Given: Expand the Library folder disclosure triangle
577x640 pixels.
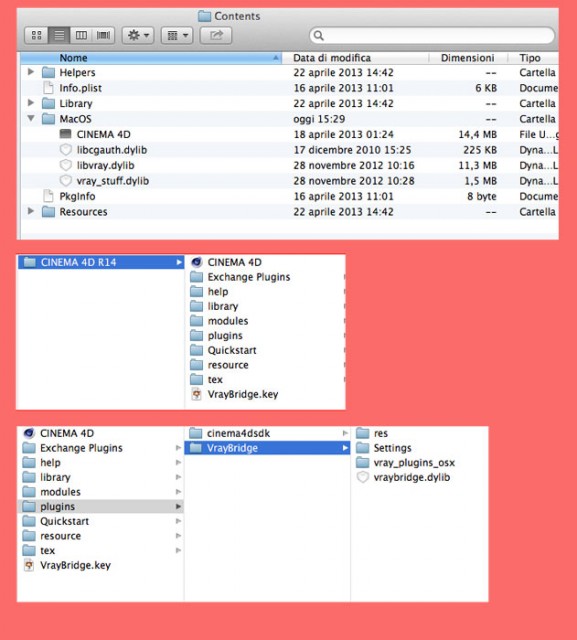Looking at the screenshot, I should pos(31,103).
